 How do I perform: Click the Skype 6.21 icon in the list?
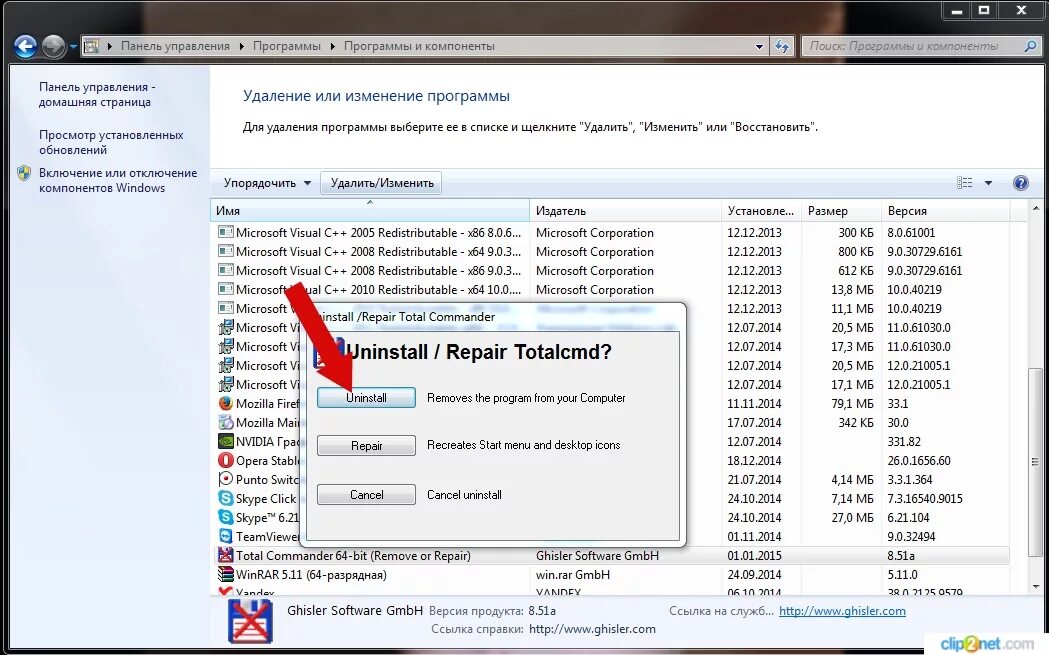coord(225,517)
